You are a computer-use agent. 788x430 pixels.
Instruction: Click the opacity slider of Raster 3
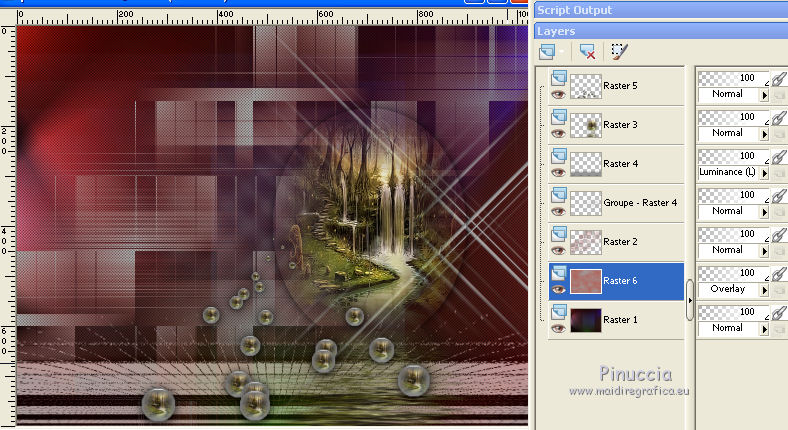click(734, 118)
